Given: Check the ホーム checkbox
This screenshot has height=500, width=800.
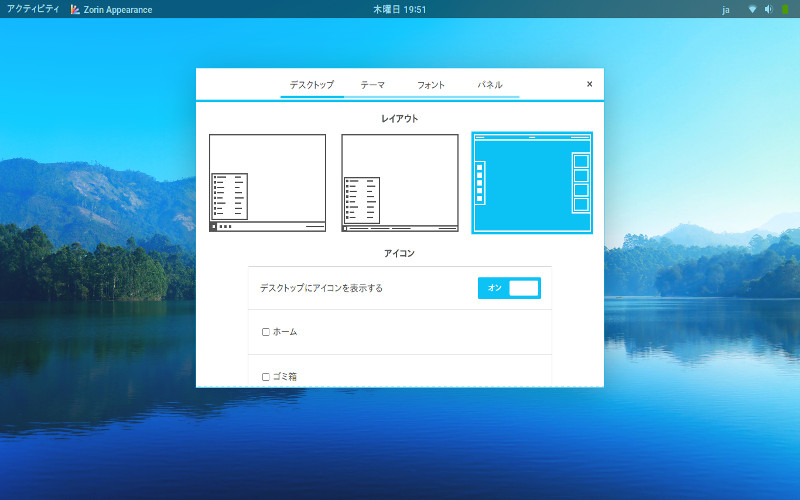Looking at the screenshot, I should tap(266, 332).
